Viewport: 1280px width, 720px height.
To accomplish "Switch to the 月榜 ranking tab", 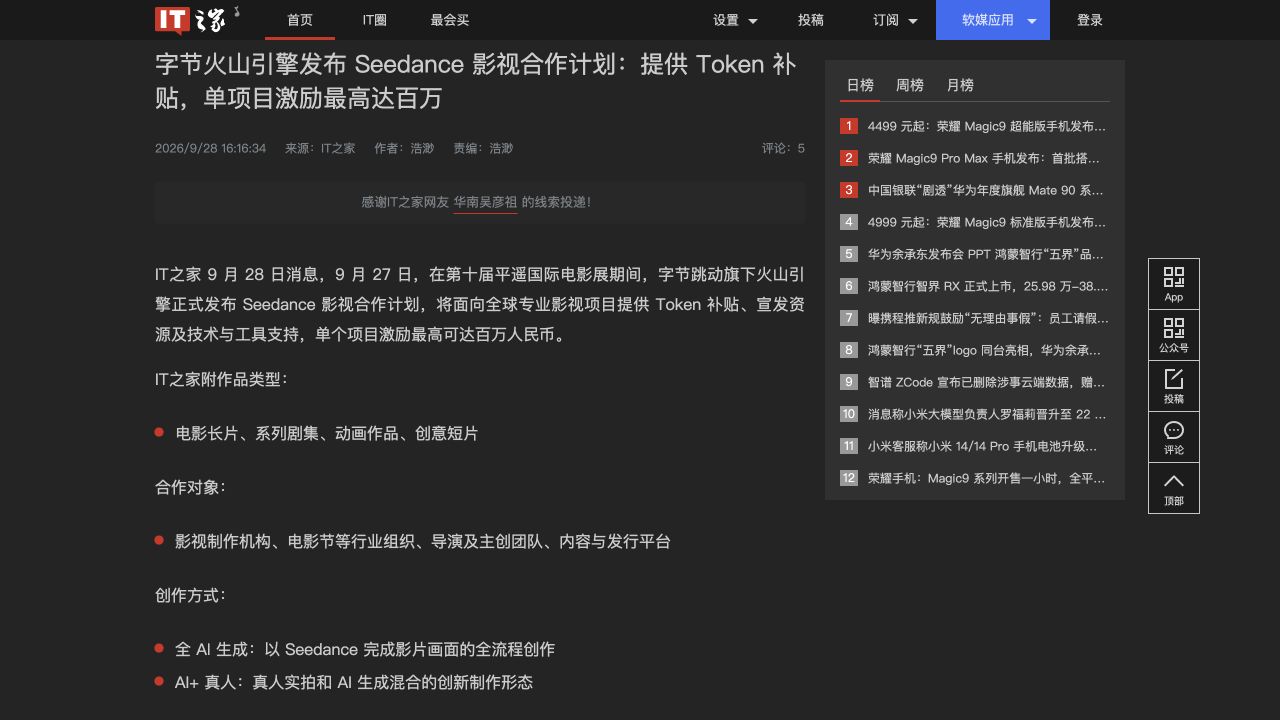I will point(960,85).
